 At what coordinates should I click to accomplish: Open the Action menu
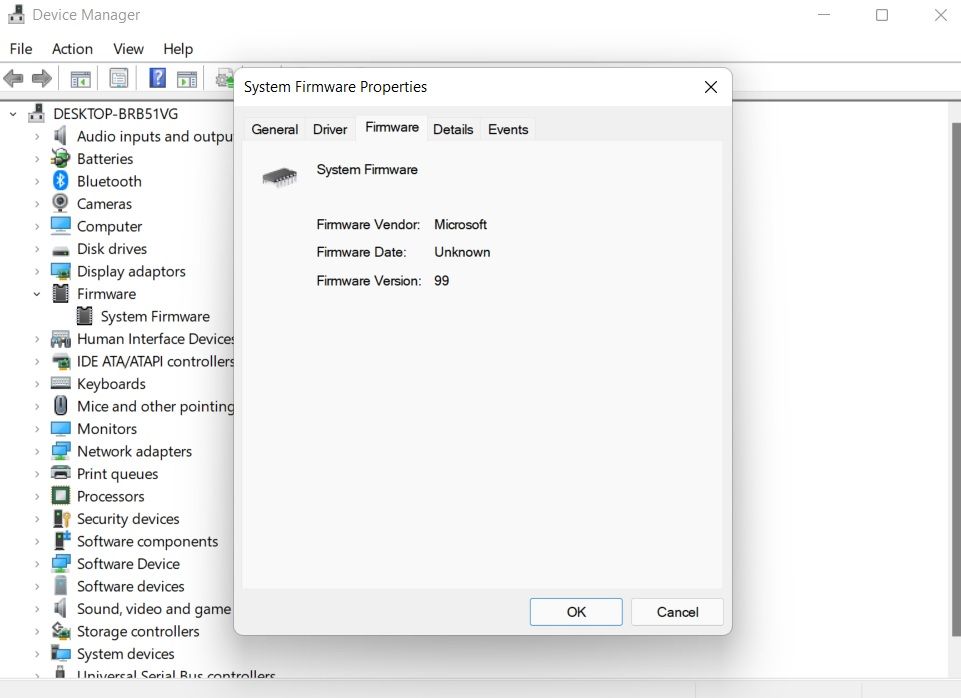[72, 49]
